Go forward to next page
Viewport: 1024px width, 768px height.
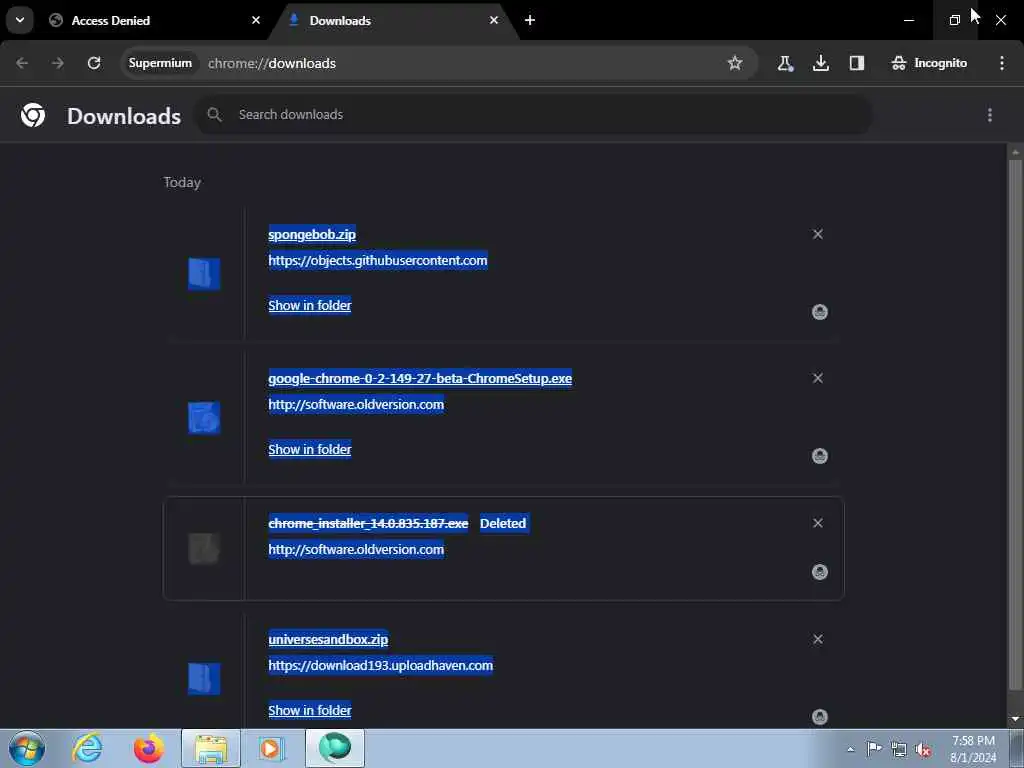(58, 63)
